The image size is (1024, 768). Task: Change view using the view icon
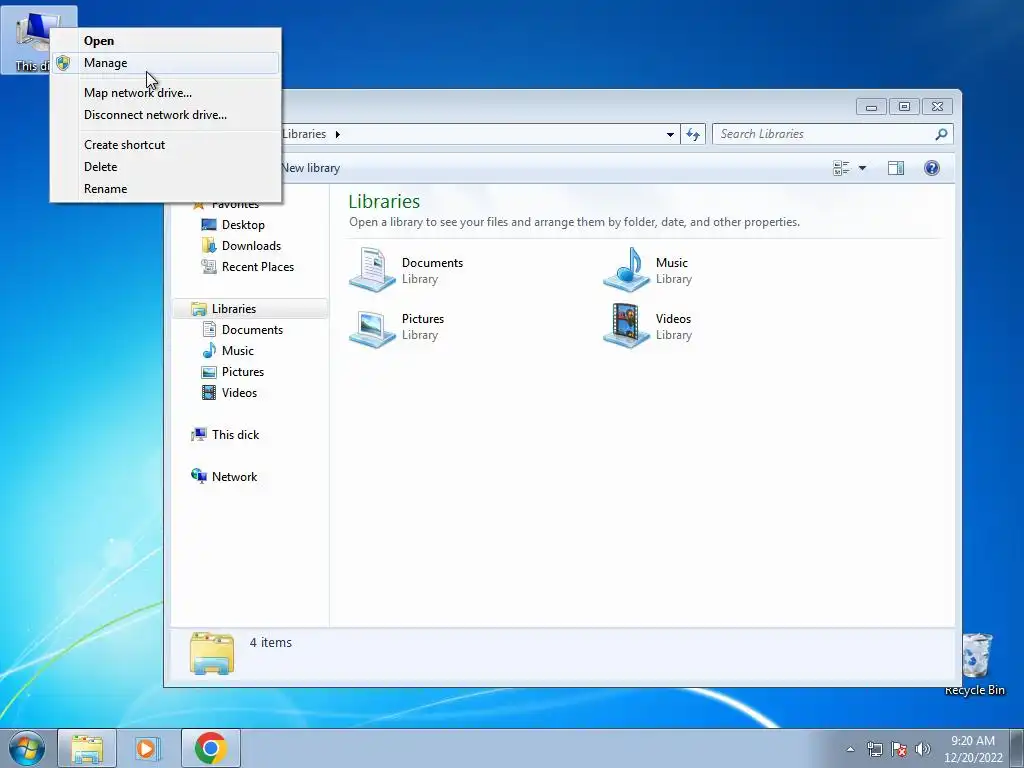coord(841,168)
